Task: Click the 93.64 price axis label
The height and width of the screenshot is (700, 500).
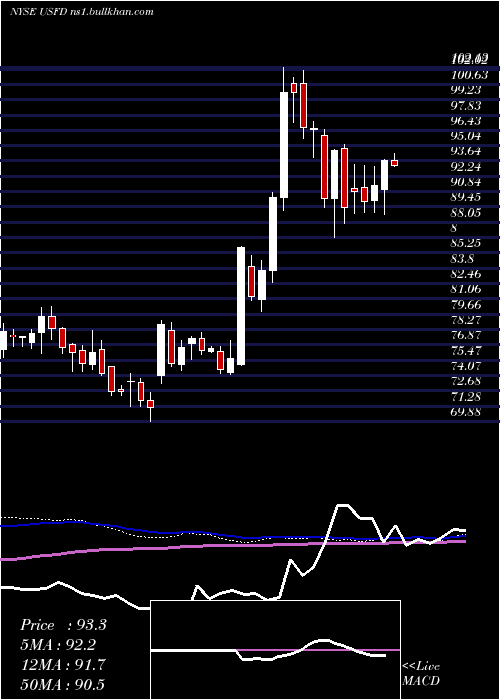Action: [x=466, y=151]
